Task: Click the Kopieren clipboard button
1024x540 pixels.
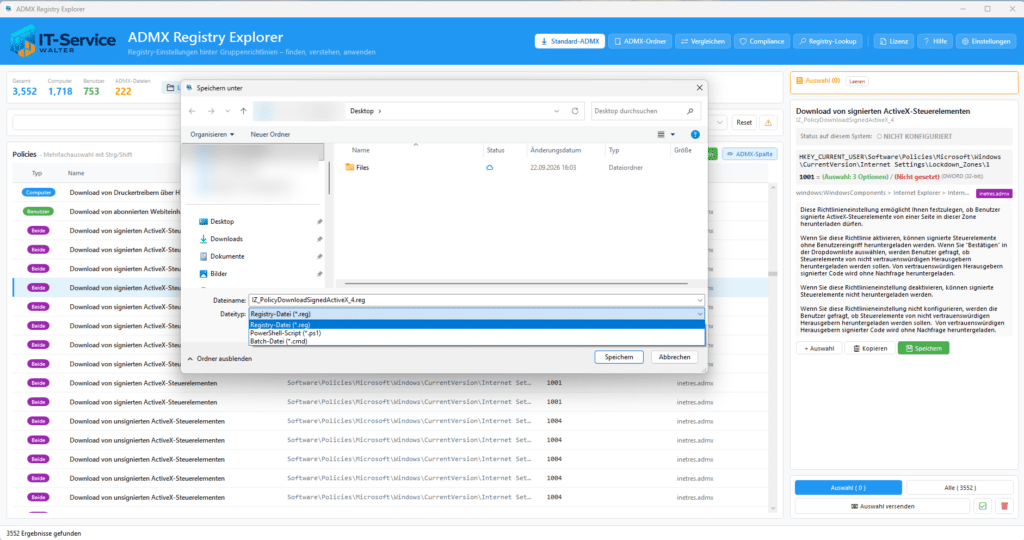Action: 870,348
